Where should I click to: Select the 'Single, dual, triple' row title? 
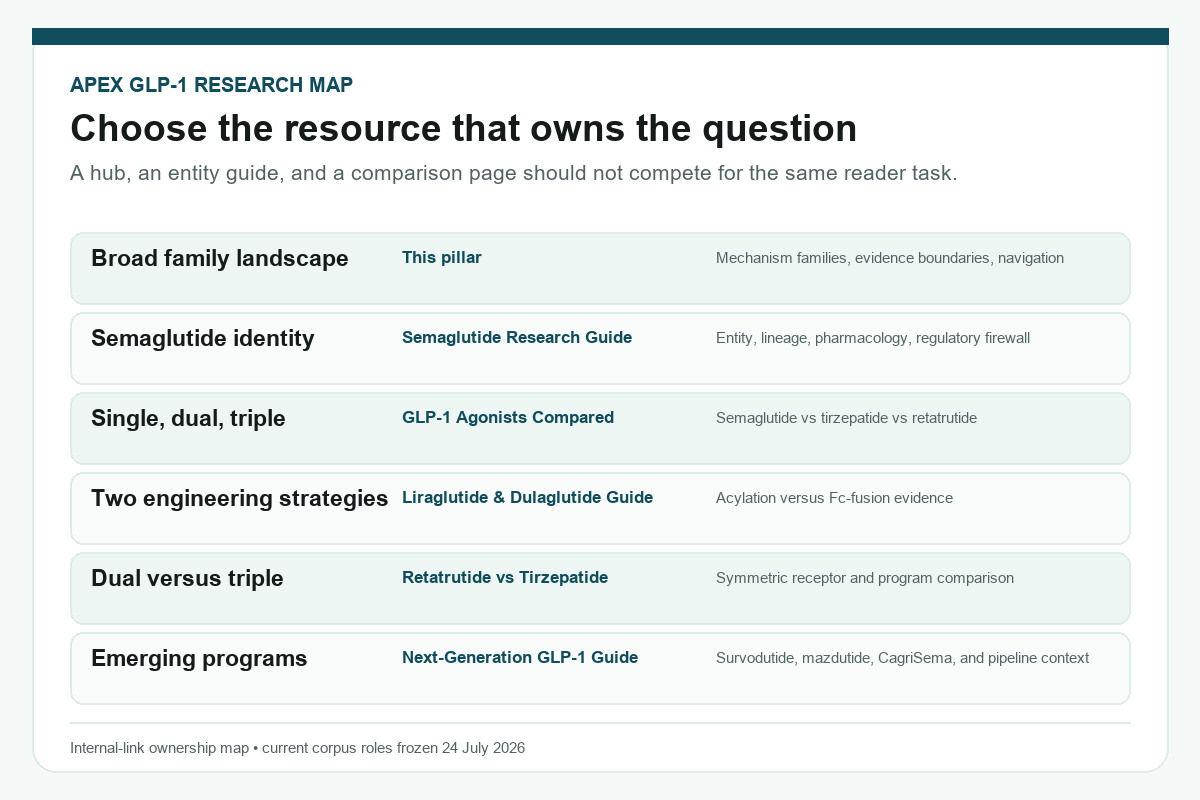pyautogui.click(x=188, y=419)
